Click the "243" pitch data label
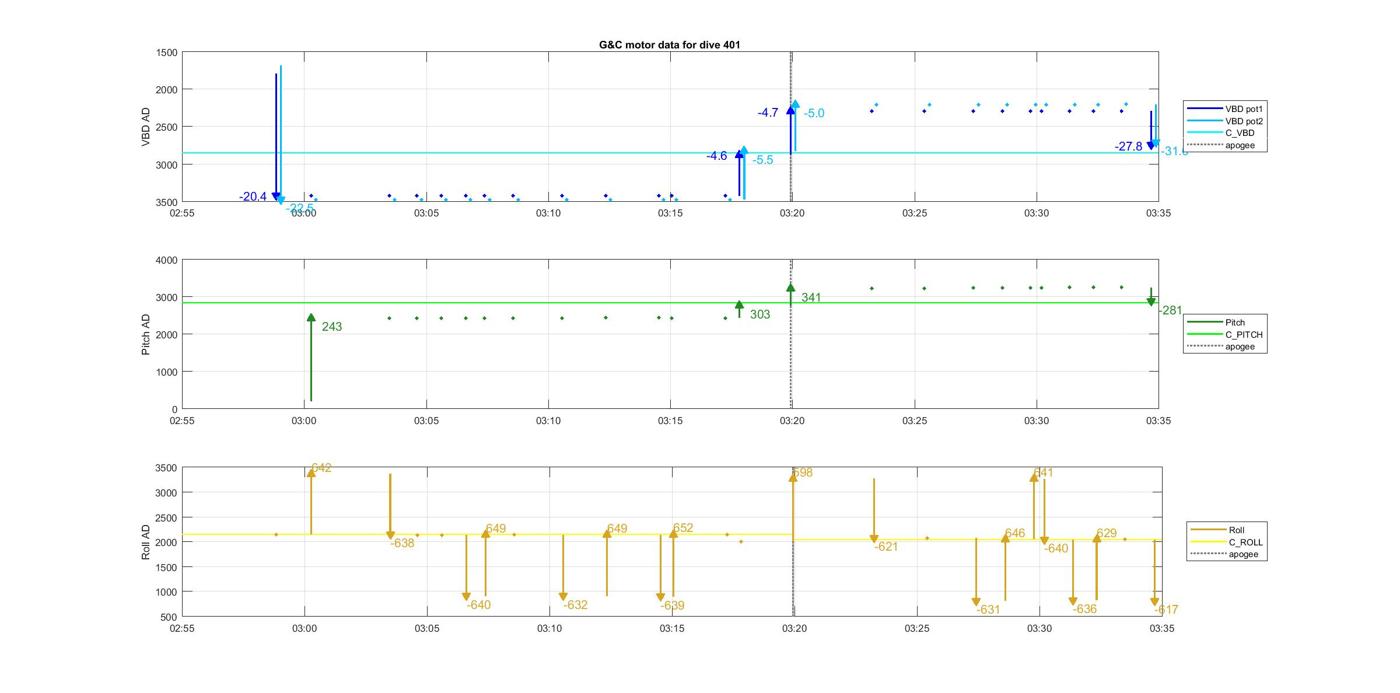The width and height of the screenshot is (1400, 693). 332,327
